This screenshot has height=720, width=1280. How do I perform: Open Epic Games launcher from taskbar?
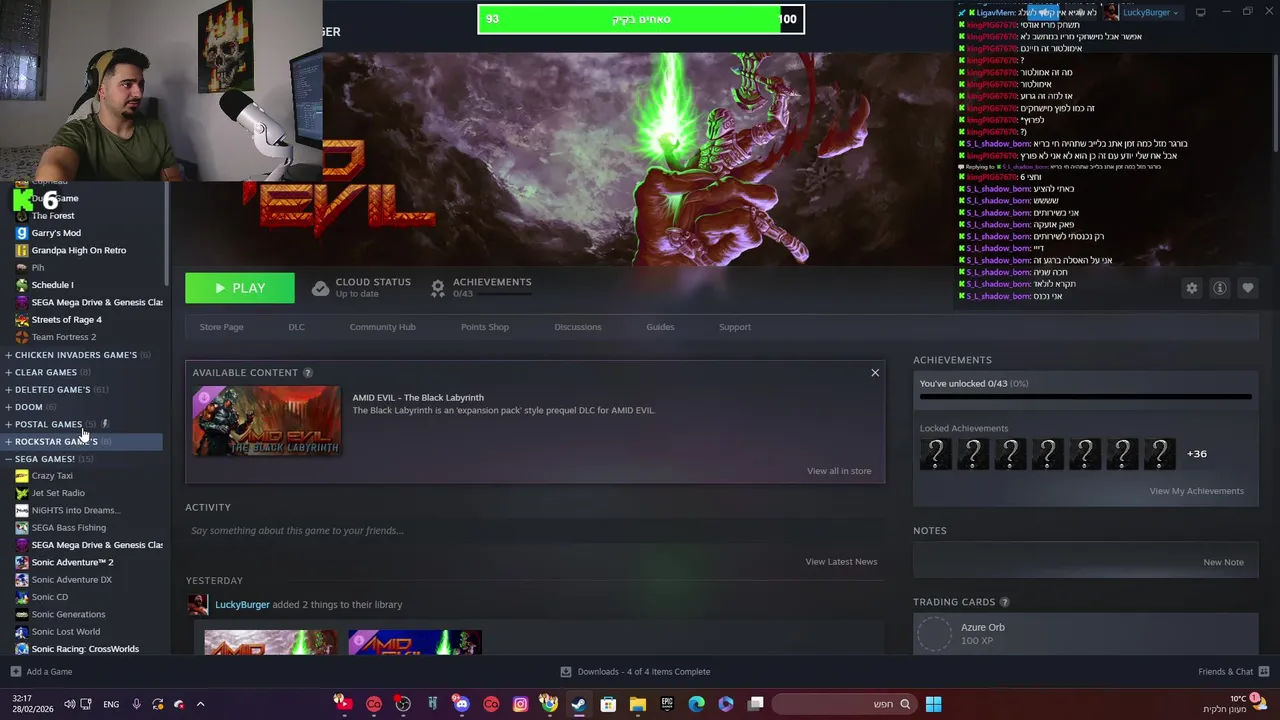[x=667, y=704]
